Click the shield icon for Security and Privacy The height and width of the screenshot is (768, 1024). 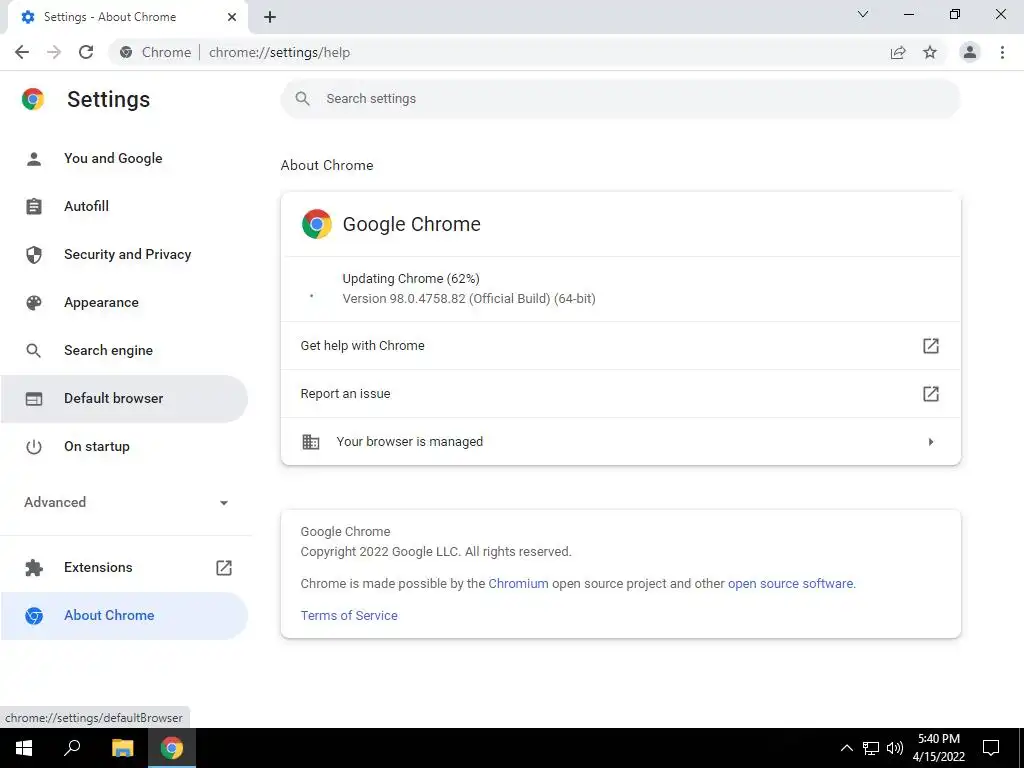click(x=33, y=255)
